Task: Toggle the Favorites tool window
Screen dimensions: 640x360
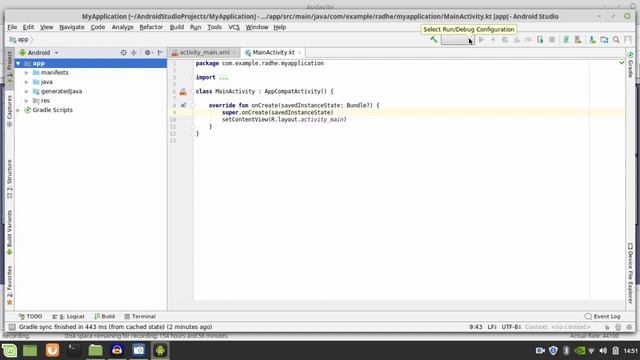Action: (9, 285)
